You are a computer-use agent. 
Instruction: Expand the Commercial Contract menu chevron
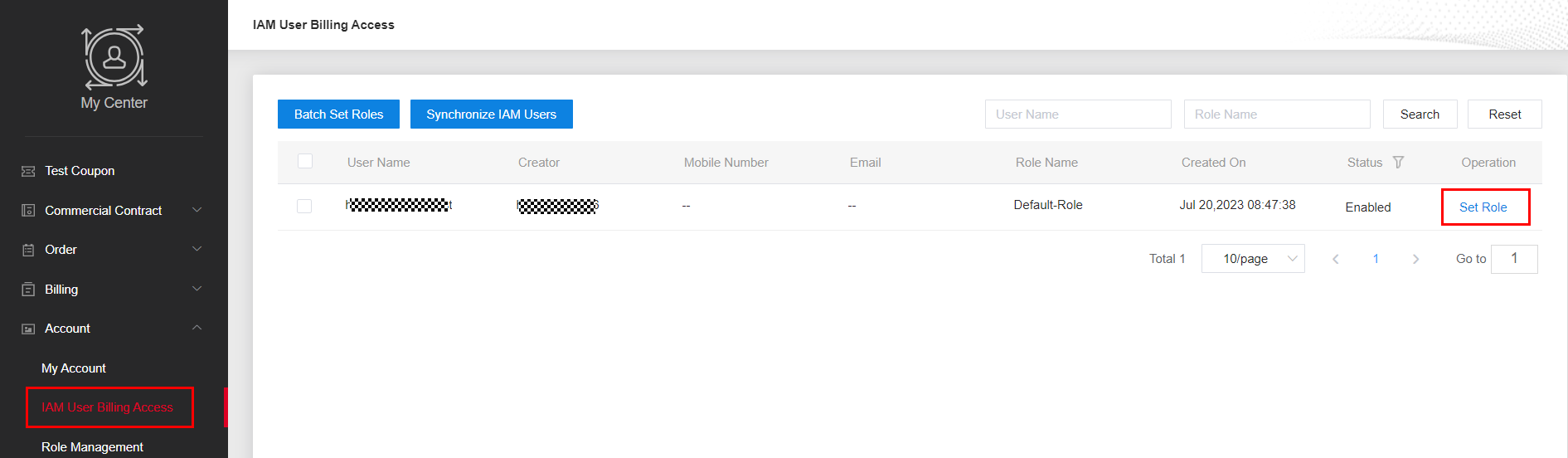pyautogui.click(x=197, y=210)
